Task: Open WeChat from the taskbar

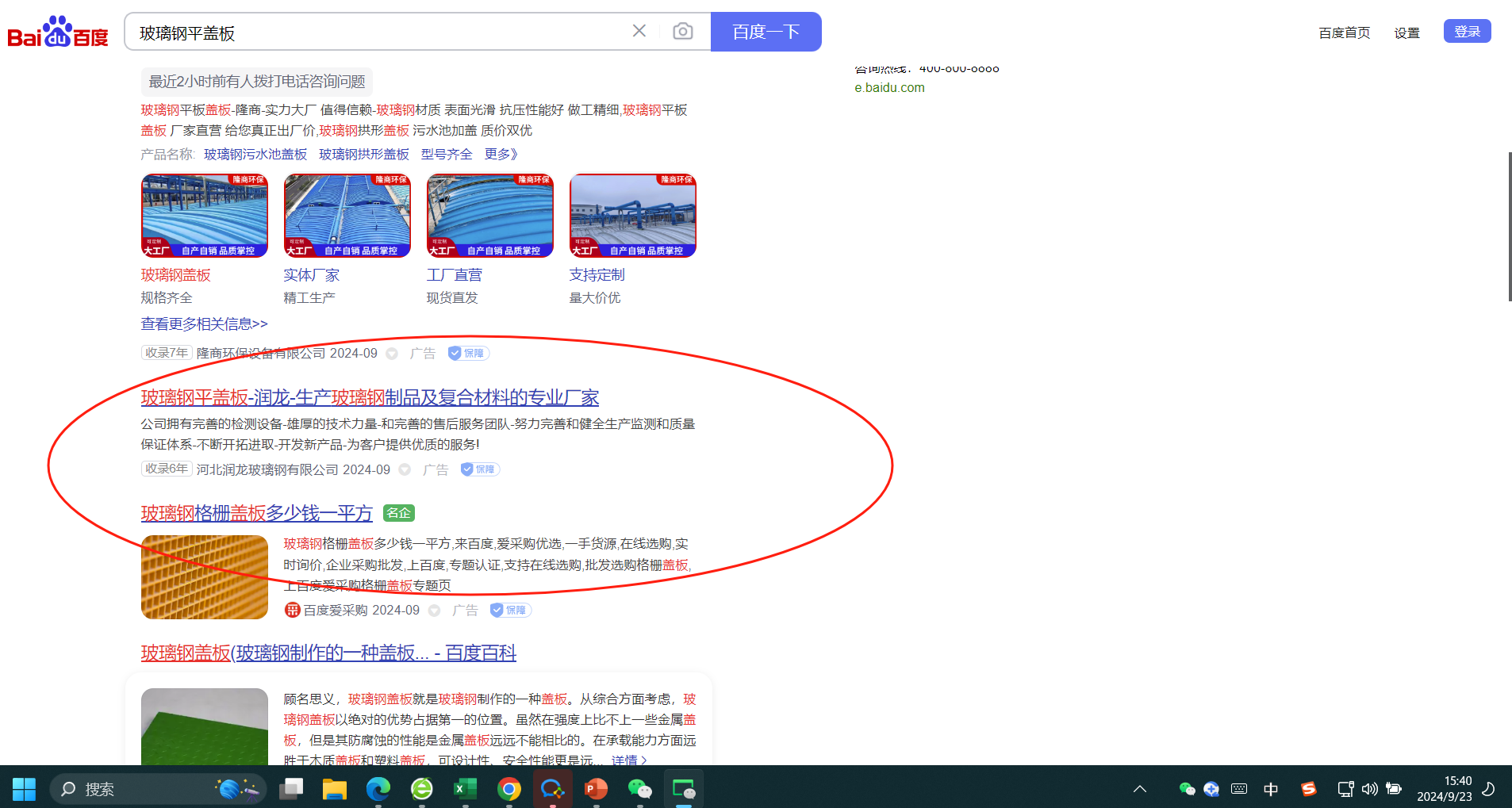Action: coord(639,788)
